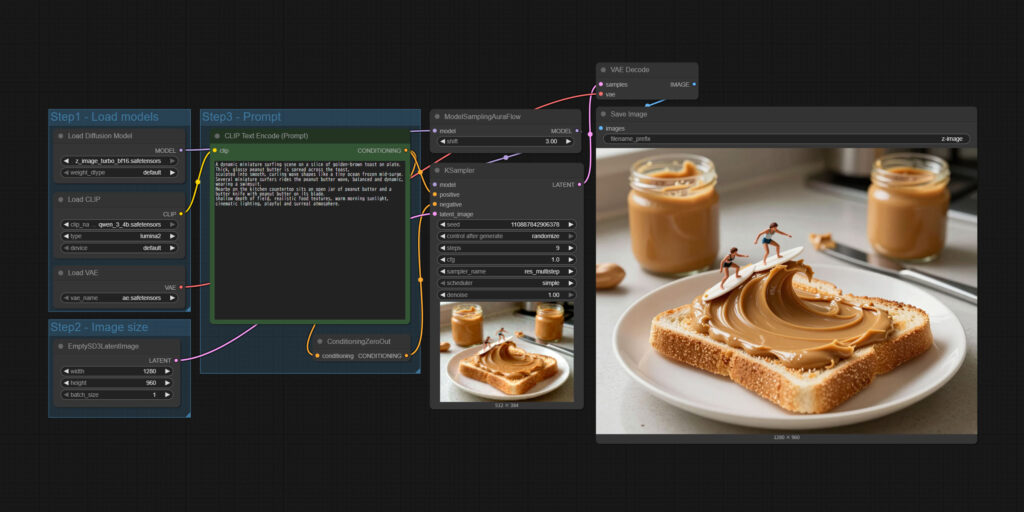Image resolution: width=1024 pixels, height=512 pixels.
Task: Decrease the width value with left arrow
Action: coord(64,371)
